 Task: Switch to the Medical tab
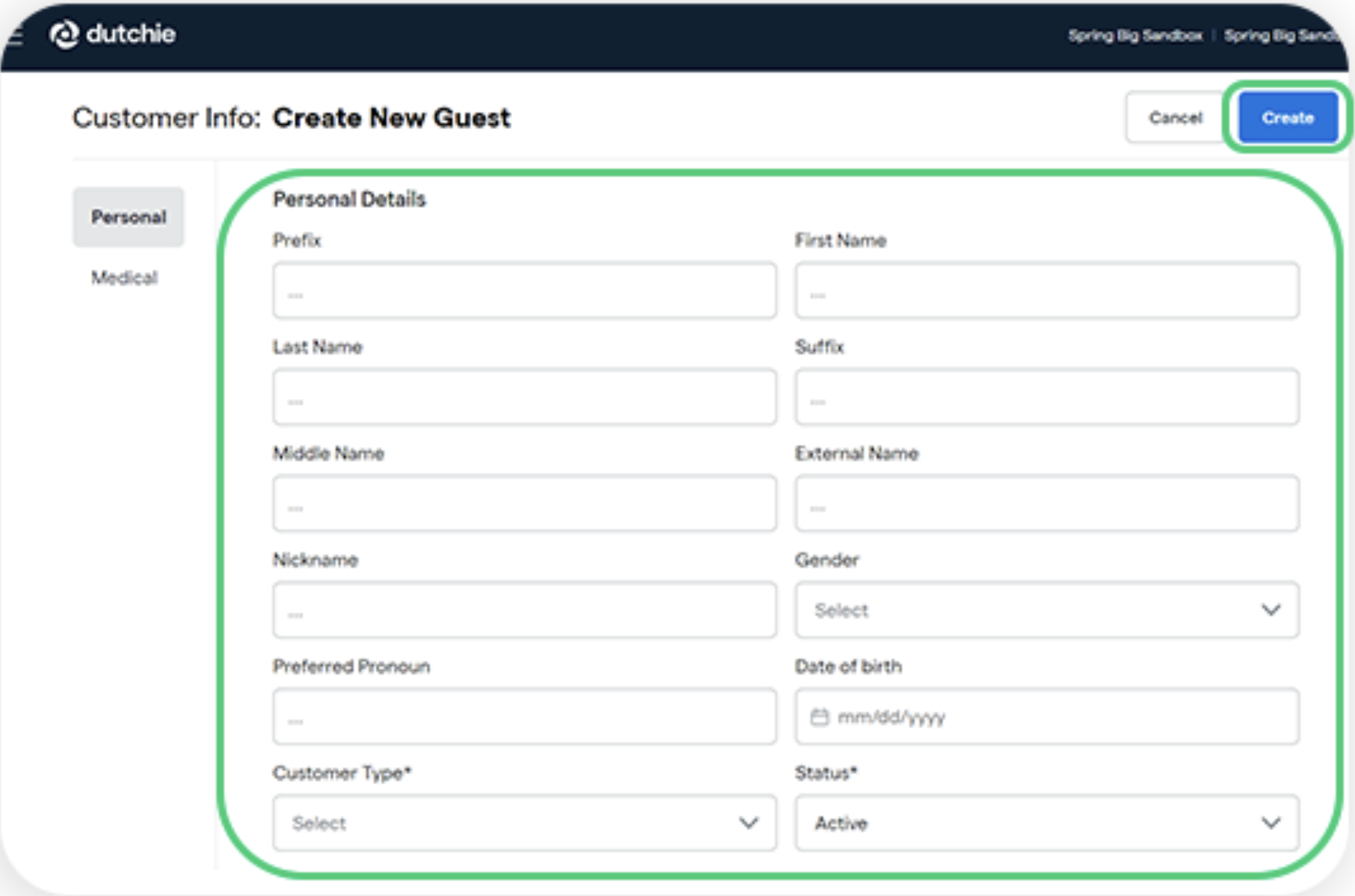[124, 277]
